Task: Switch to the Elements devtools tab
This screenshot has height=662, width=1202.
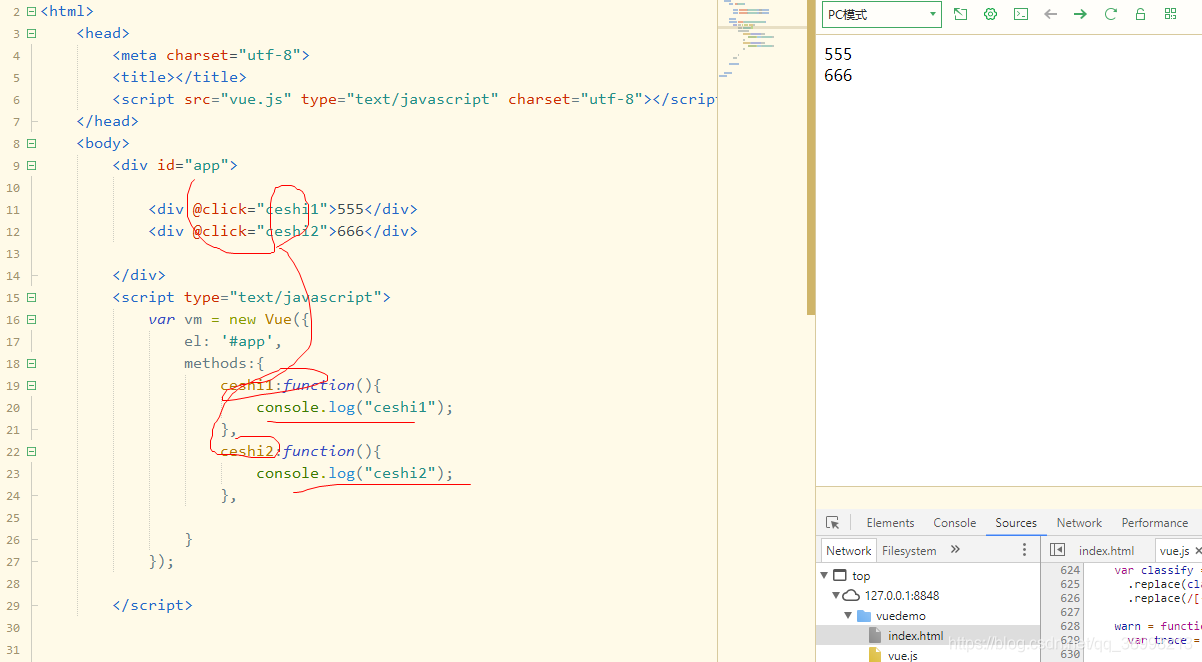Action: click(x=890, y=523)
